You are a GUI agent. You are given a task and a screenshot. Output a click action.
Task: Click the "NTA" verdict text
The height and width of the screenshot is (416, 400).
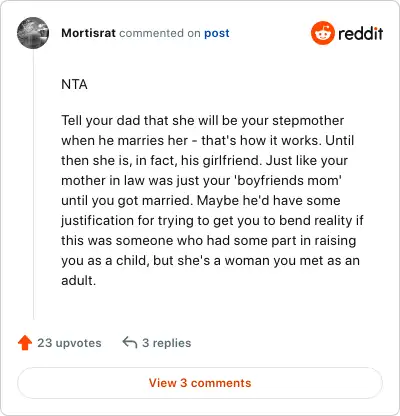(x=74, y=84)
